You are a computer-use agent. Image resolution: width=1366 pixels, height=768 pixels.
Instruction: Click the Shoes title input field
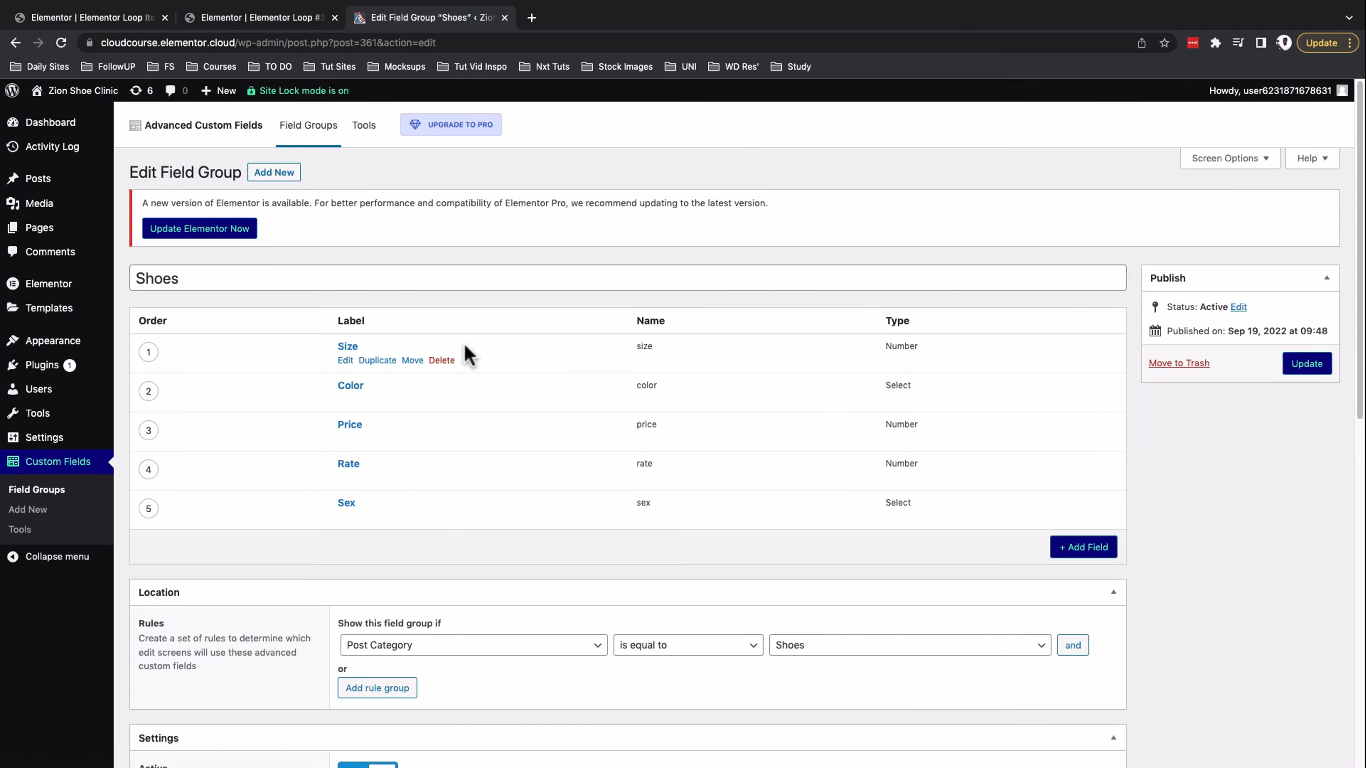[x=628, y=278]
